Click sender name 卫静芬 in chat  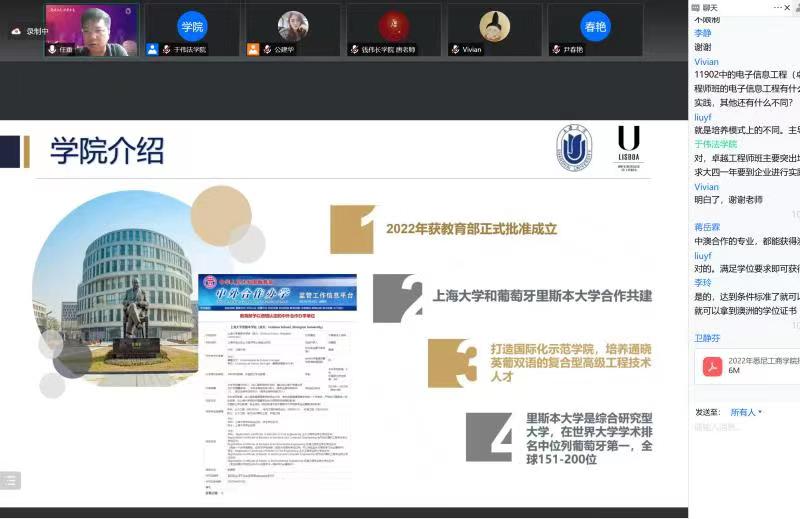point(706,339)
